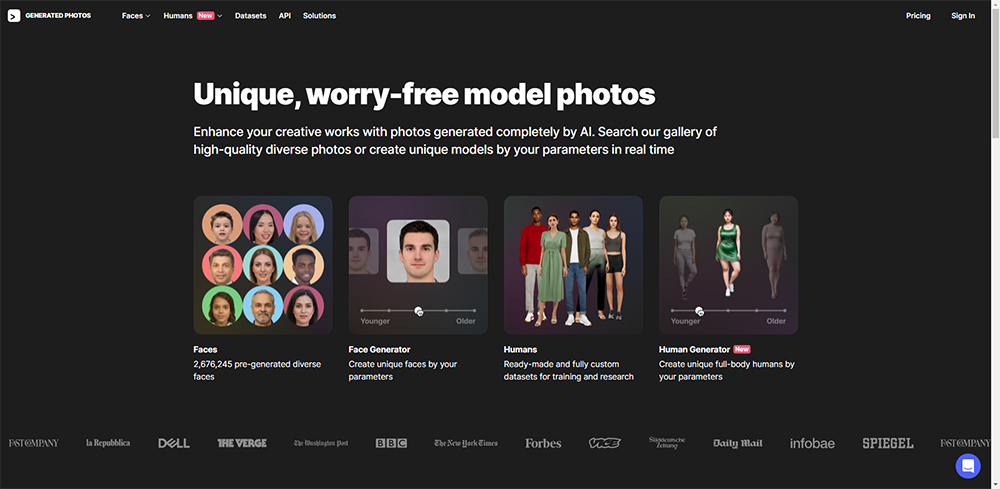Viewport: 1000px width, 489px height.
Task: Click the Forbes logo
Action: point(543,443)
